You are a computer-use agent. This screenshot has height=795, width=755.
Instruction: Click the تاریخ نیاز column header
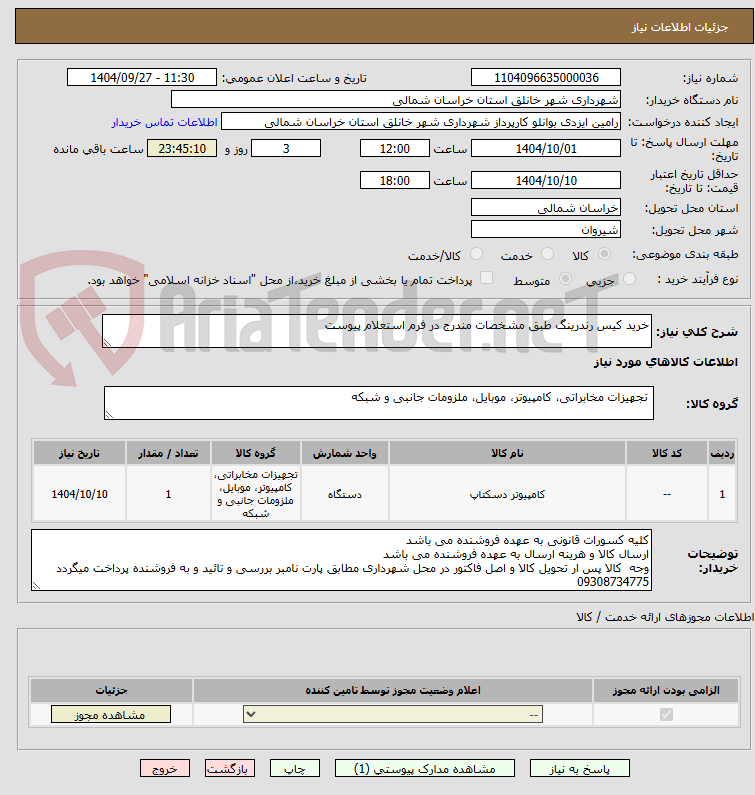pyautogui.click(x=79, y=453)
